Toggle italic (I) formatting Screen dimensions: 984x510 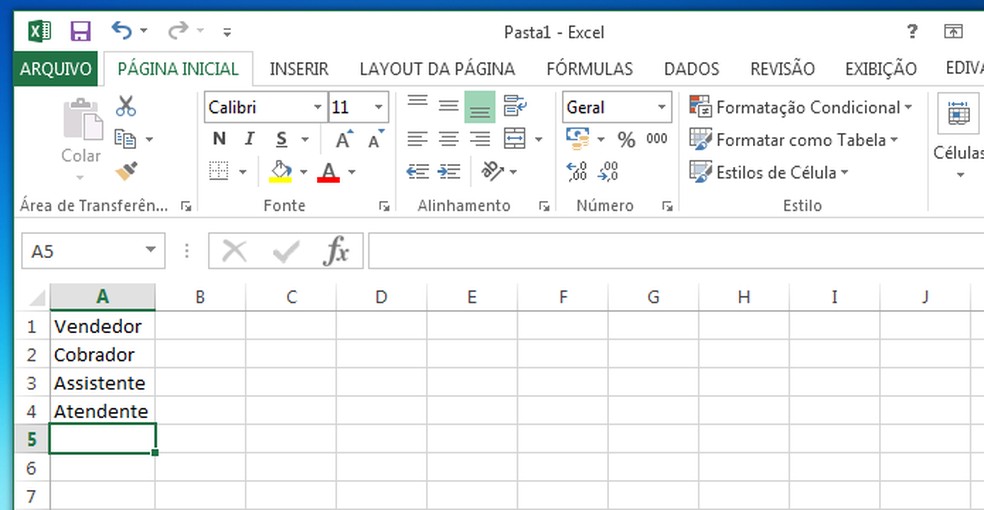click(x=249, y=139)
